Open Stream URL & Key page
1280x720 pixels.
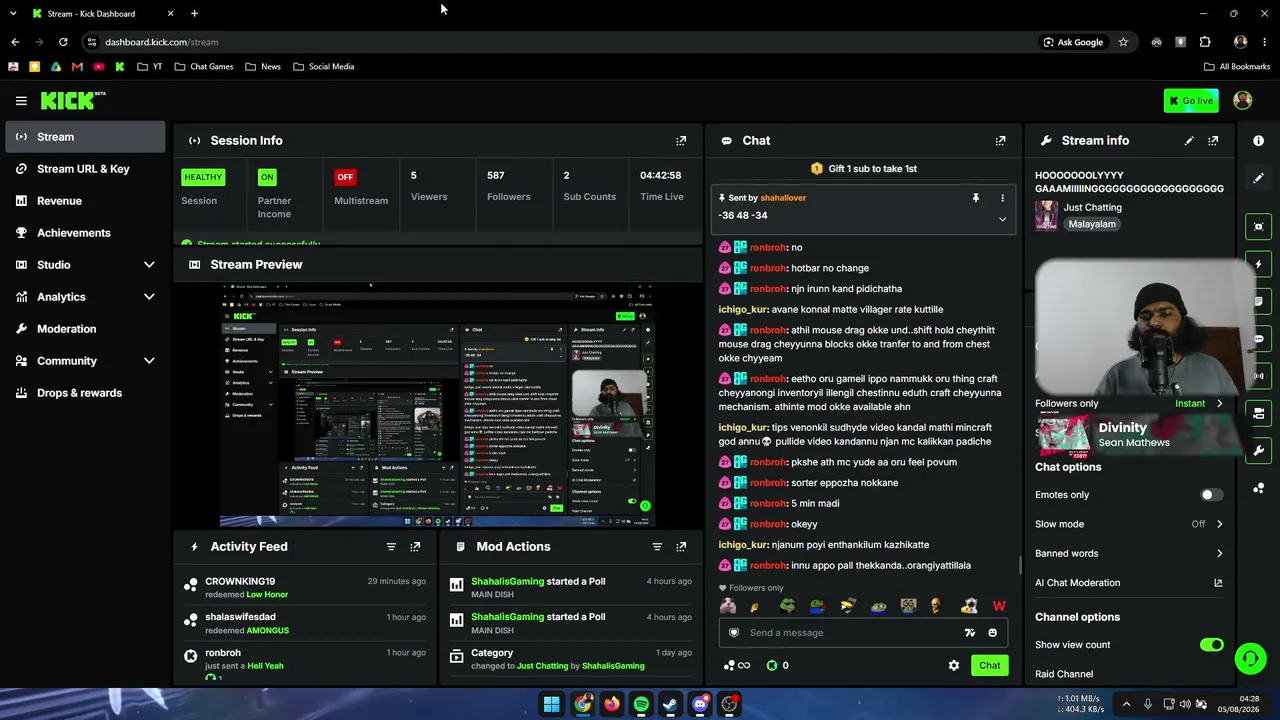coord(85,169)
